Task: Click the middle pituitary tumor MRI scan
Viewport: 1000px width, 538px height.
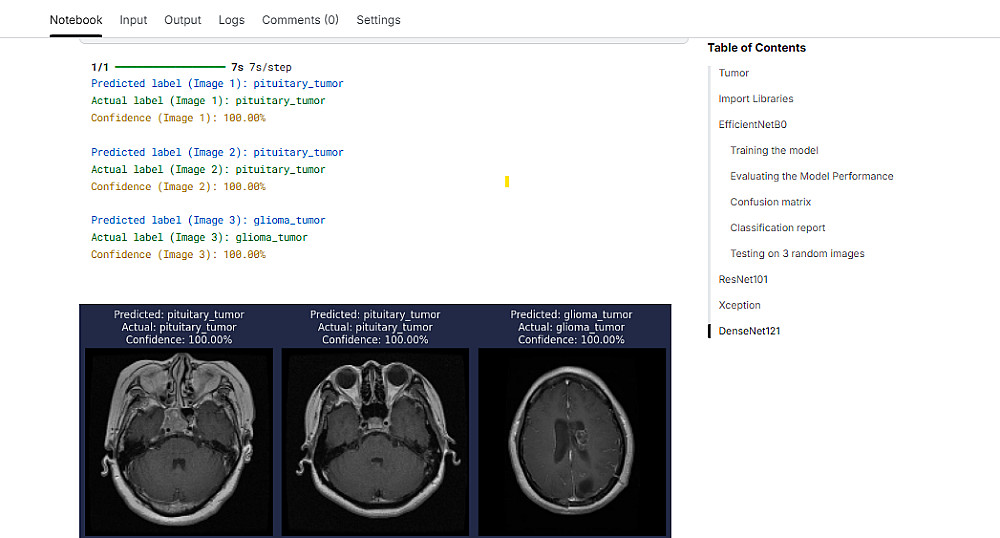Action: tap(375, 441)
